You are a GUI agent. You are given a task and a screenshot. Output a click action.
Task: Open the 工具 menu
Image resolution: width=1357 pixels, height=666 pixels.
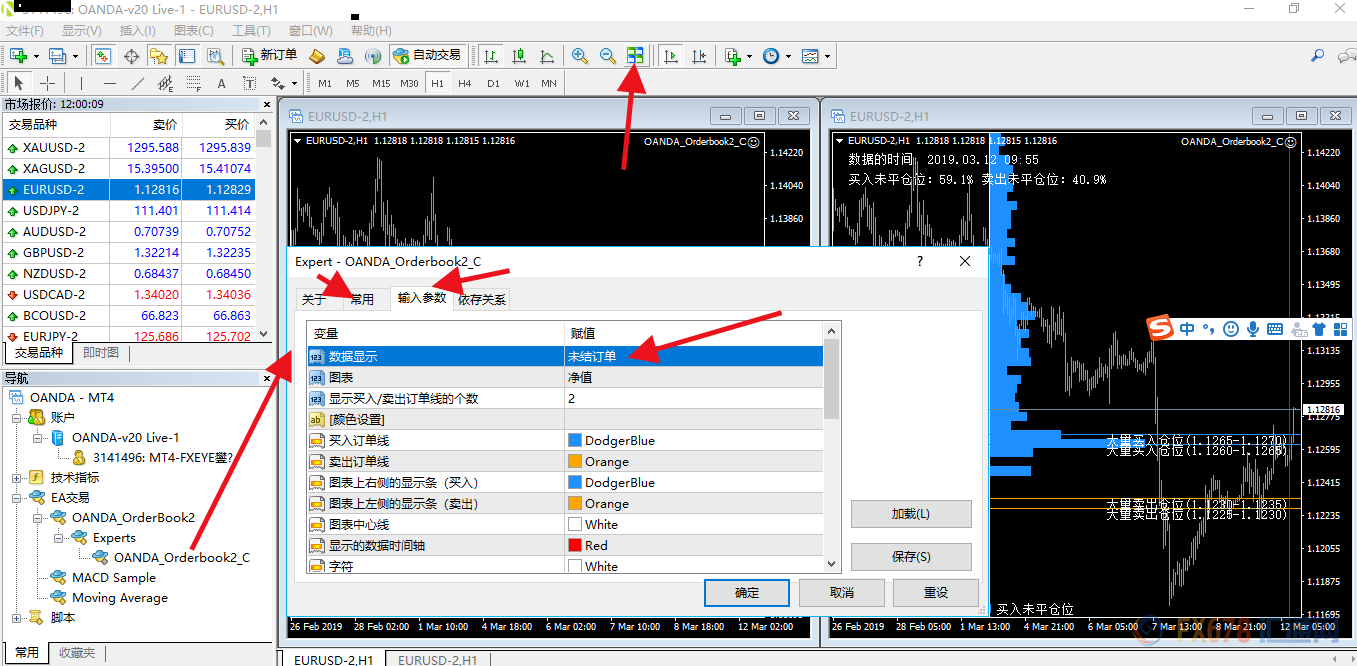click(x=250, y=31)
